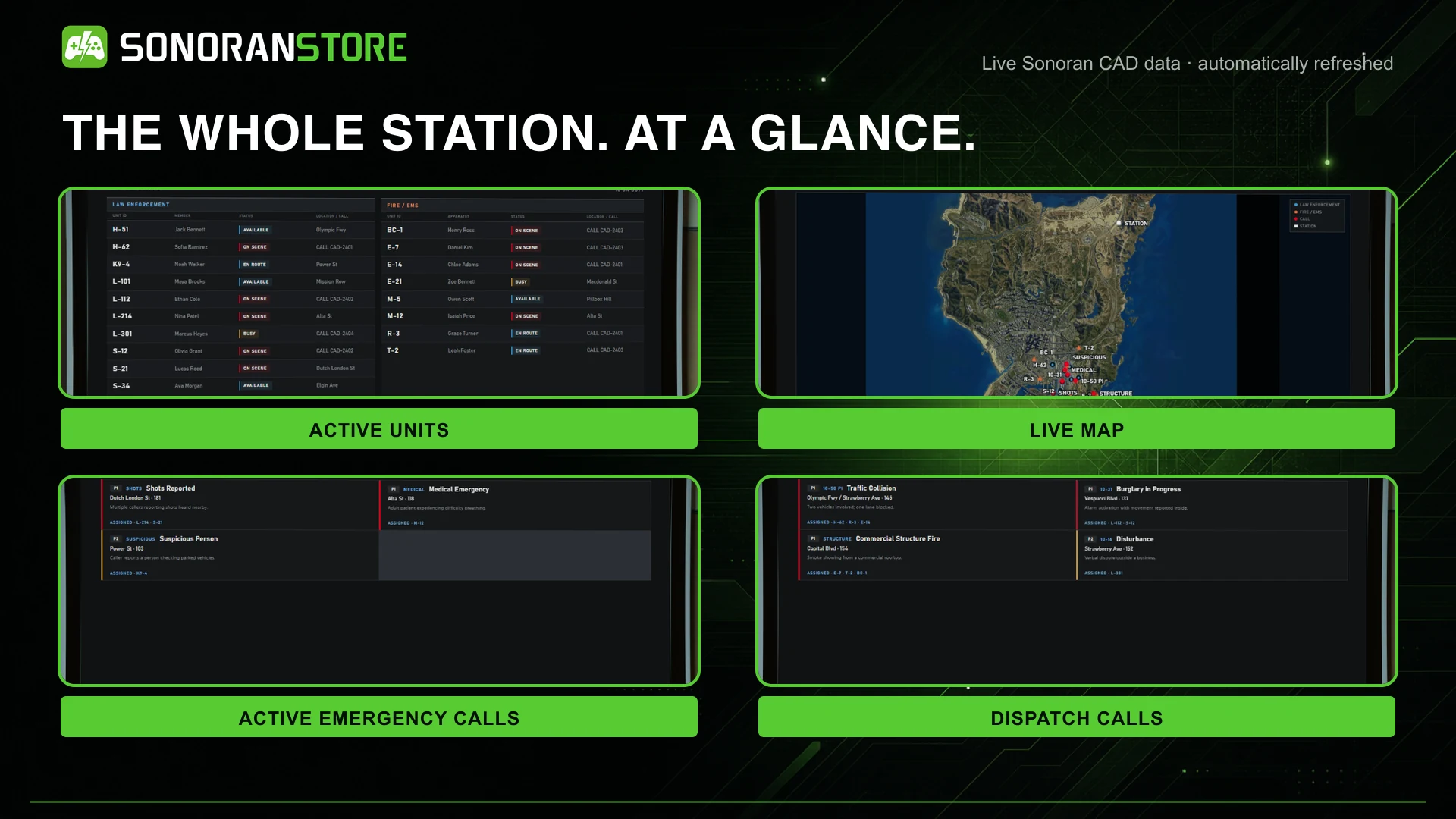Open the Suspicious Person call title

189,539
